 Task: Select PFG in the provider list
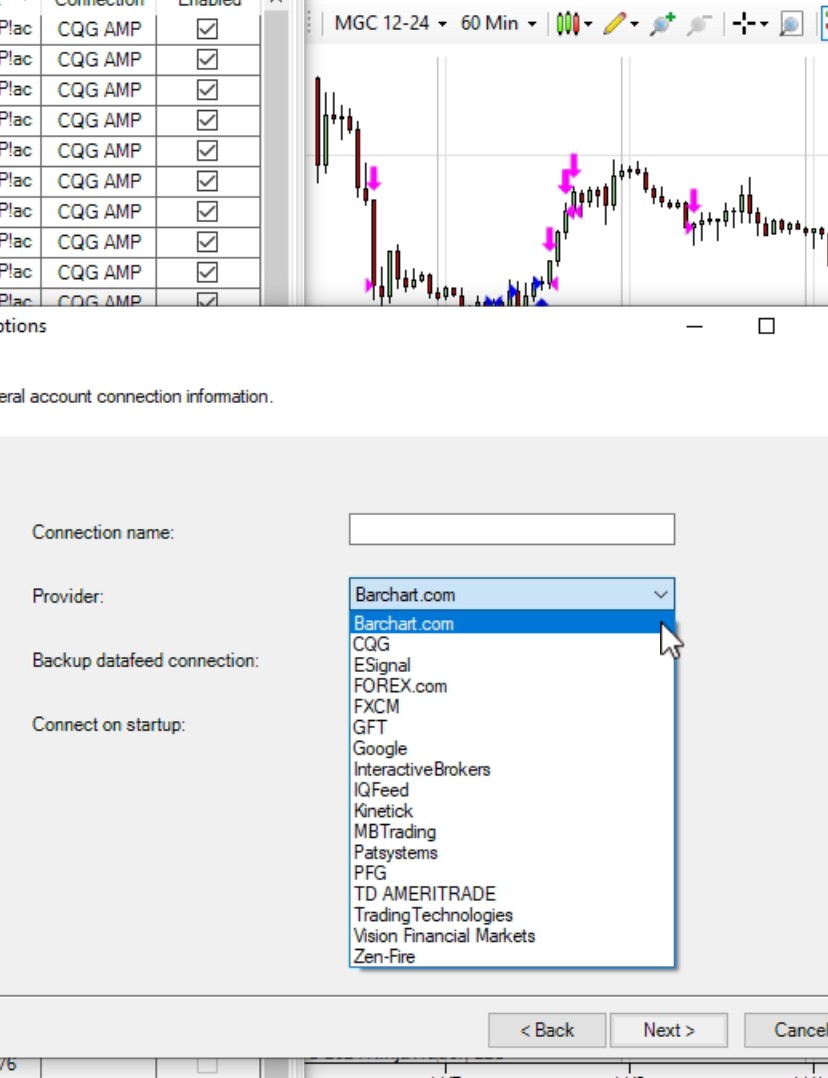pos(512,873)
